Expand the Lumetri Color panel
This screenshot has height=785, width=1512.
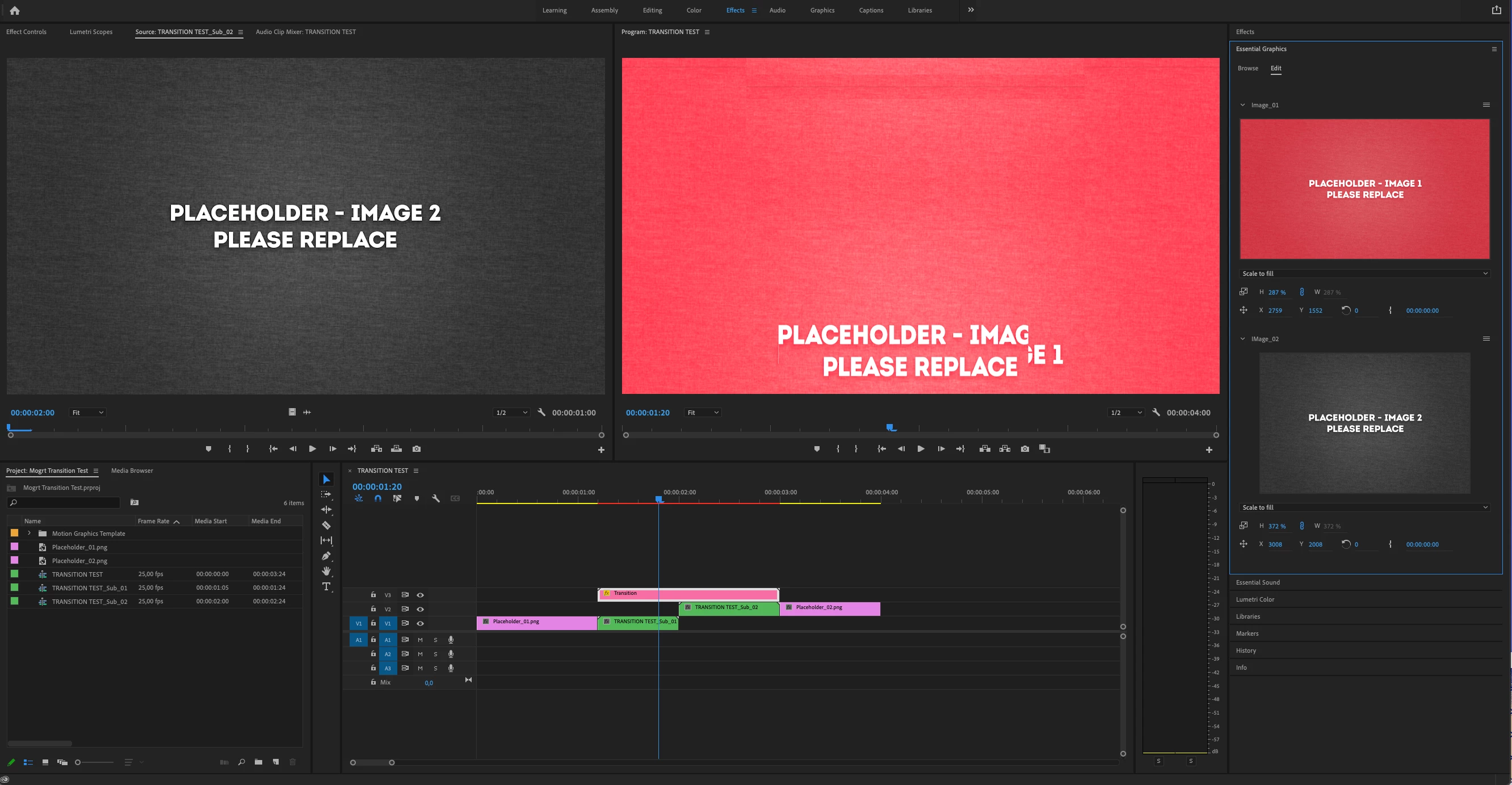tap(1255, 599)
